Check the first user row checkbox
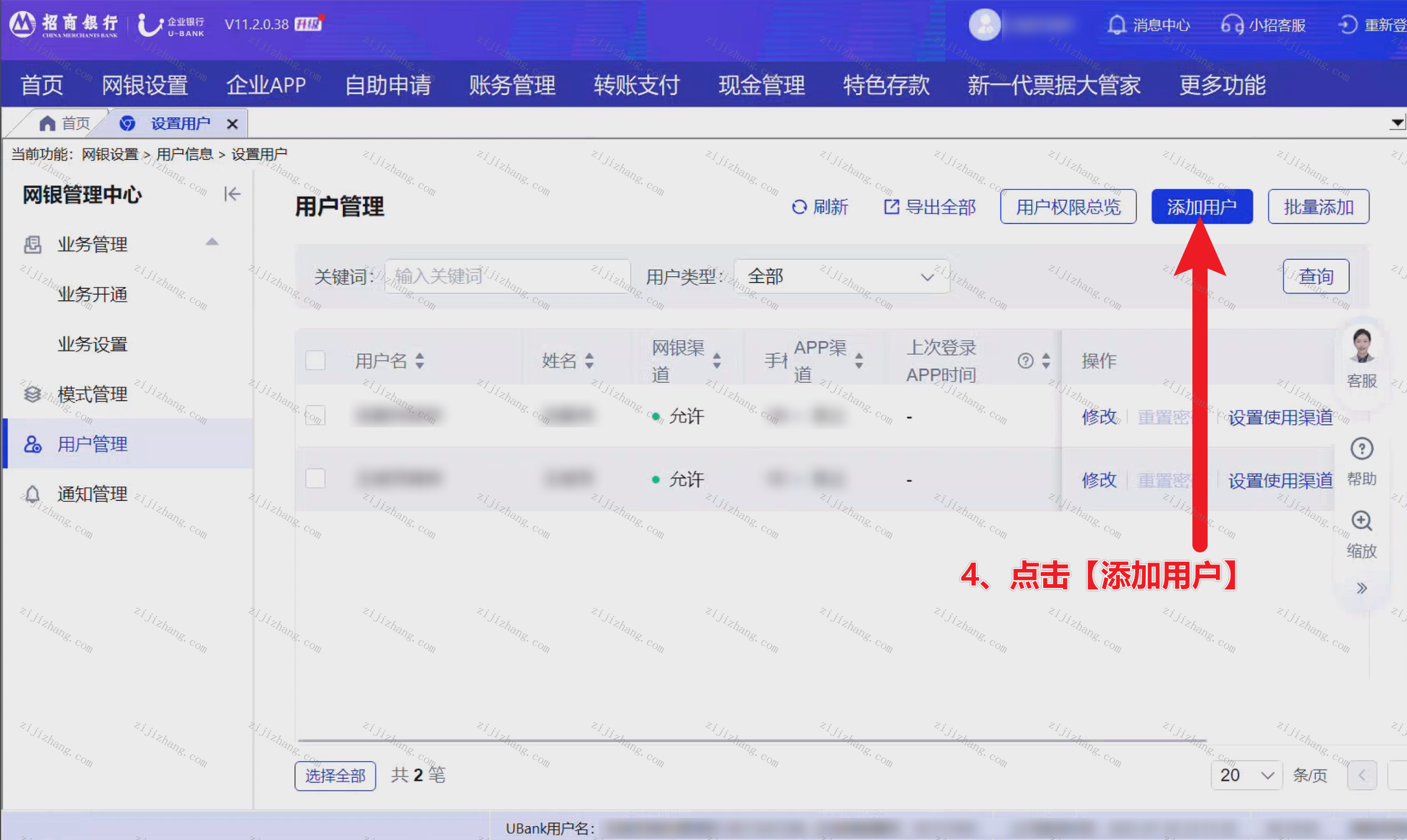Viewport: 1407px width, 840px height. [x=316, y=415]
